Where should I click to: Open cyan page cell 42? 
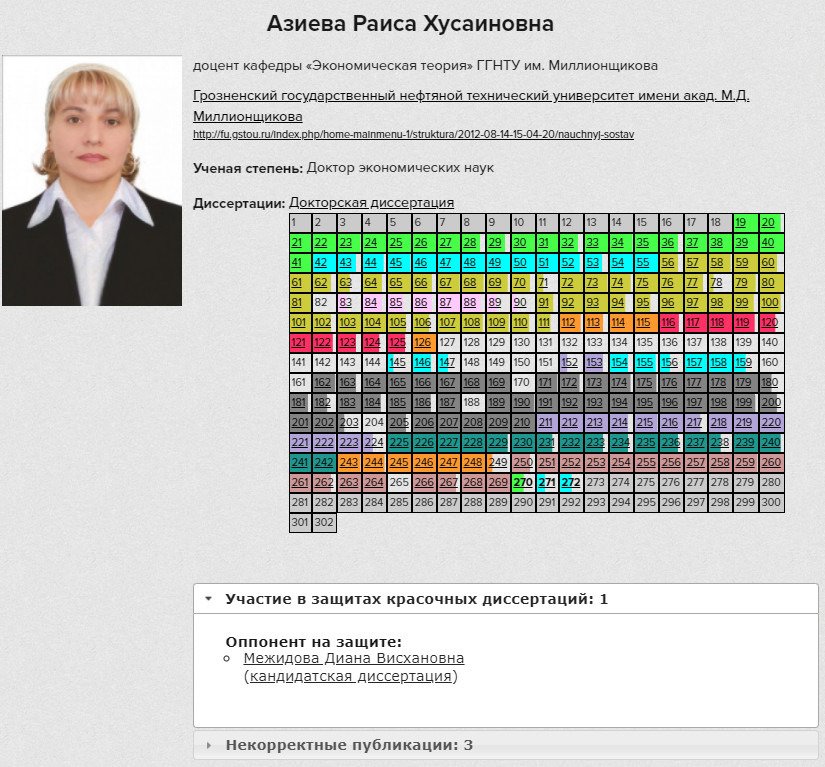point(324,263)
